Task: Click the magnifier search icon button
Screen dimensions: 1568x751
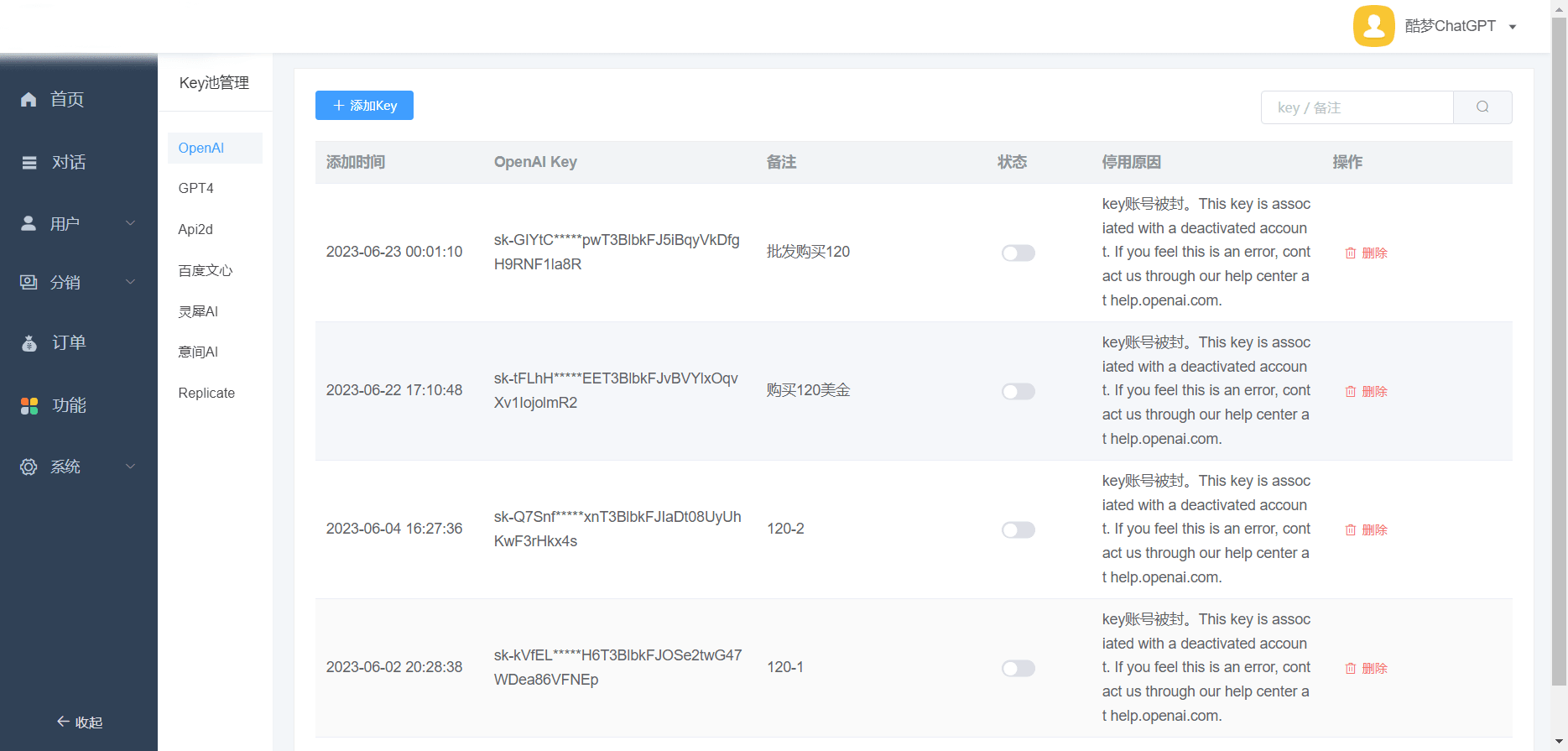Action: (x=1482, y=107)
